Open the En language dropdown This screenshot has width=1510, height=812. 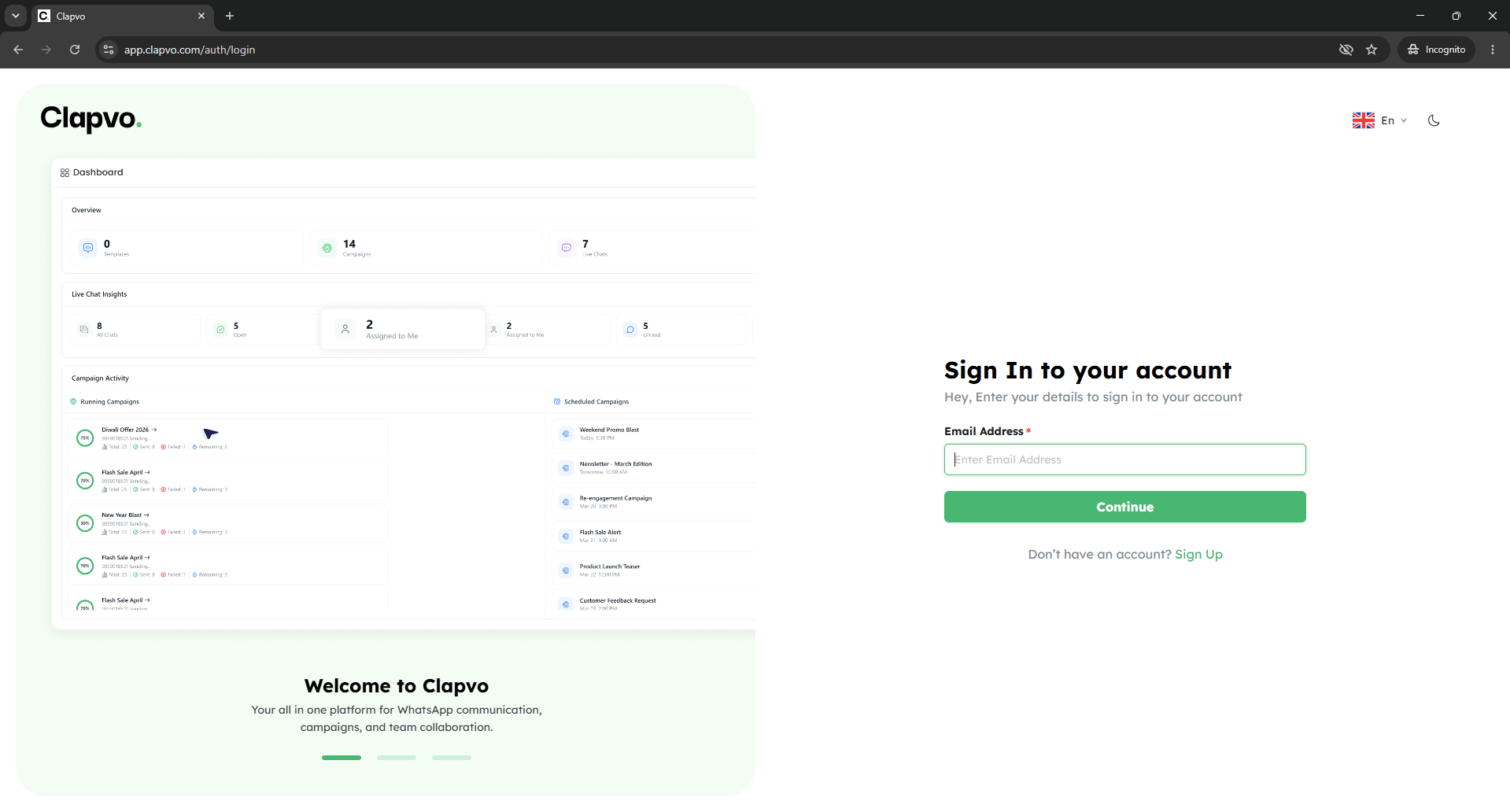(1394, 120)
